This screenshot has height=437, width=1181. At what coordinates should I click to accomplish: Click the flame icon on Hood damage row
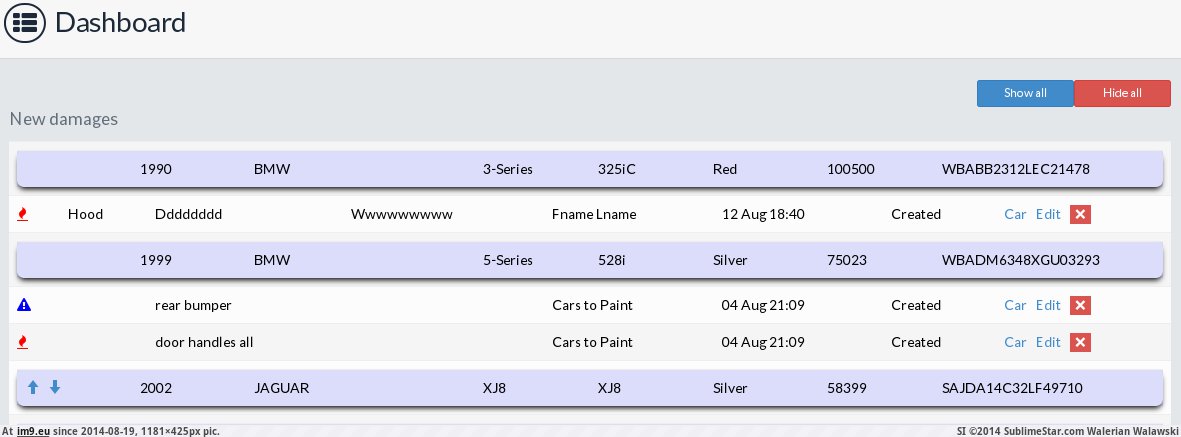(23, 214)
